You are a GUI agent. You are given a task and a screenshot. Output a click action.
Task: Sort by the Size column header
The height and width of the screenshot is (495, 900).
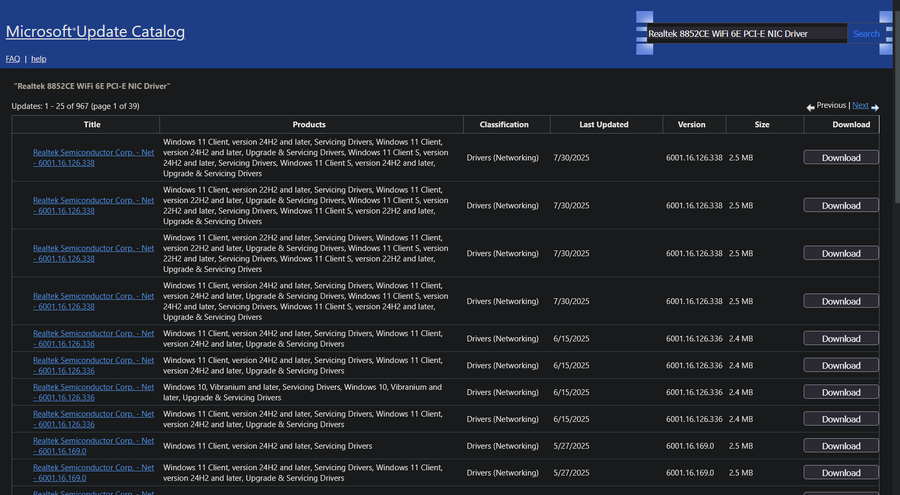point(762,124)
